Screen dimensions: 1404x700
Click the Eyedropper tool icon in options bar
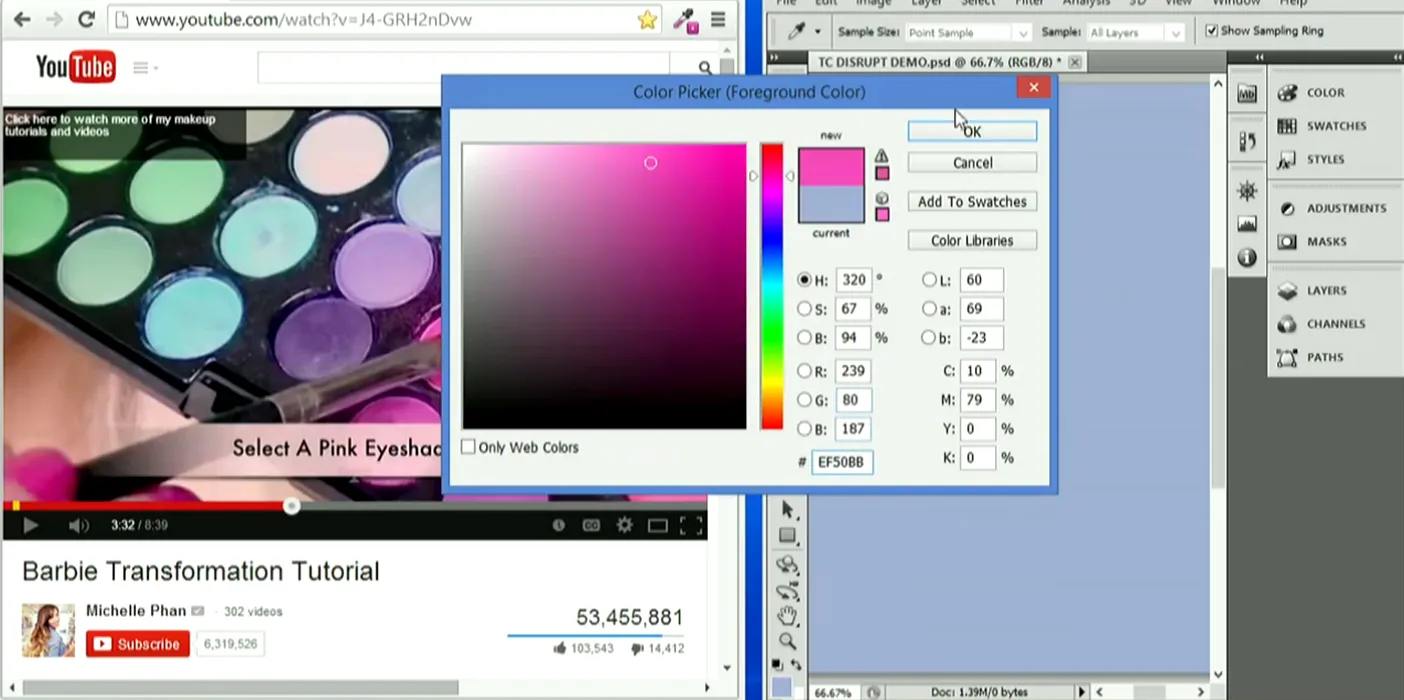coord(797,32)
